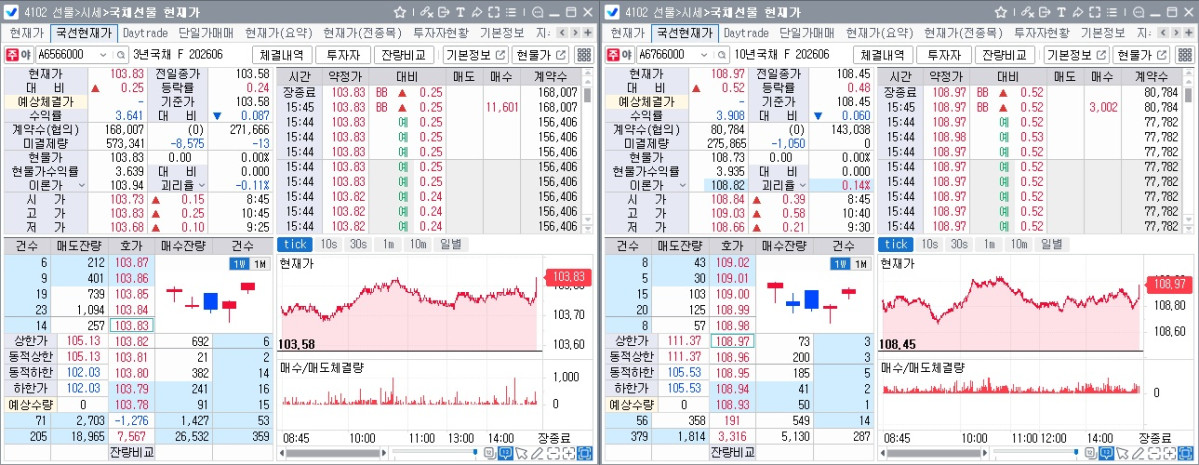Select 10s chart interval in left window

[x=328, y=244]
